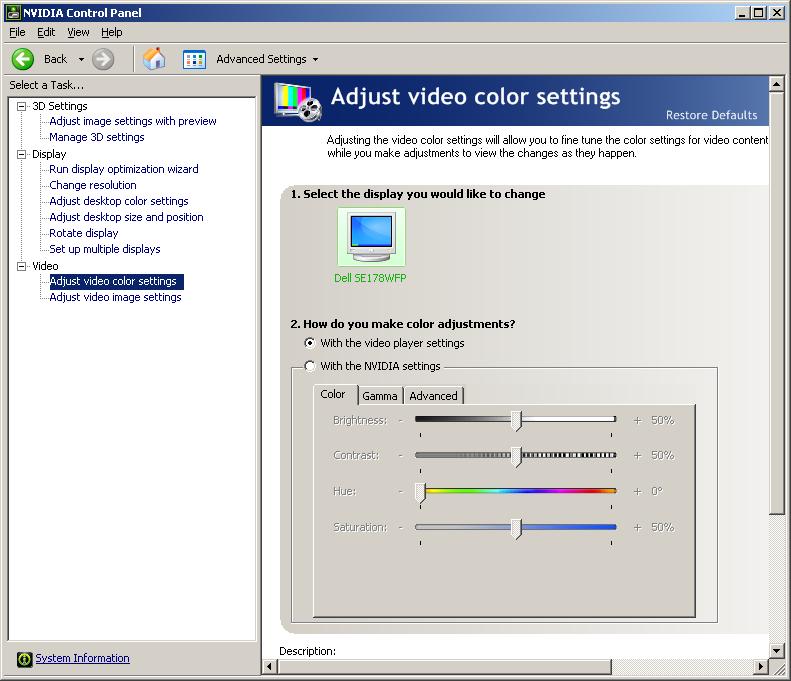Open 'Adjust desktop size and position'
Image resolution: width=791 pixels, height=681 pixels.
[x=126, y=217]
